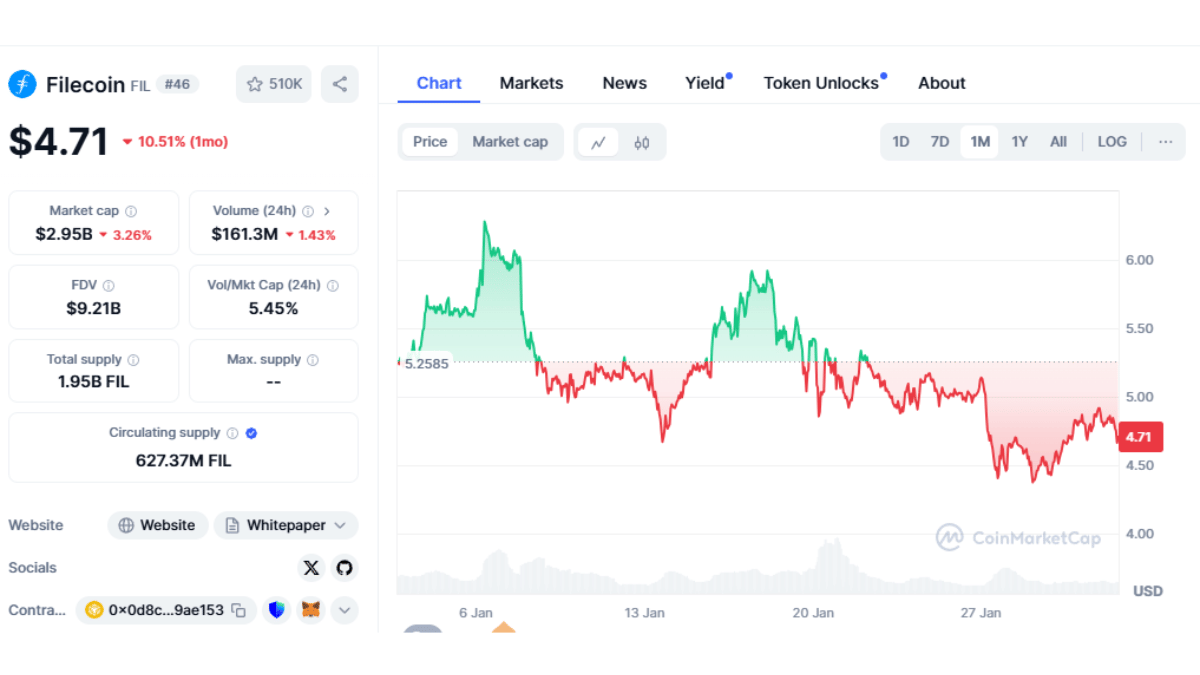Open the Token Unlocks tab
1200x675 pixels.
pyautogui.click(x=821, y=83)
